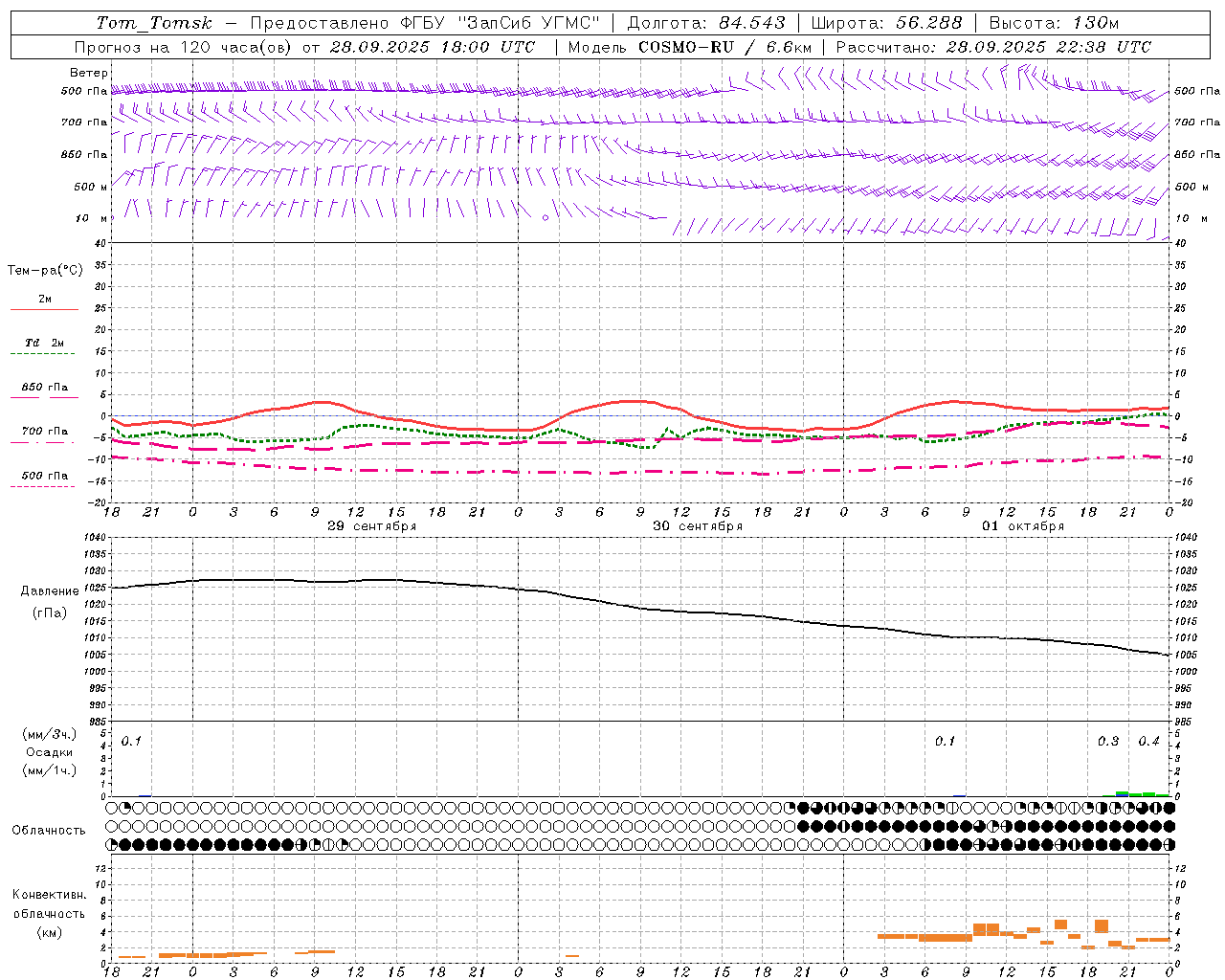Click the station name Tom_Tomsk in header
The width and height of the screenshot is (1225, 980).
154,23
